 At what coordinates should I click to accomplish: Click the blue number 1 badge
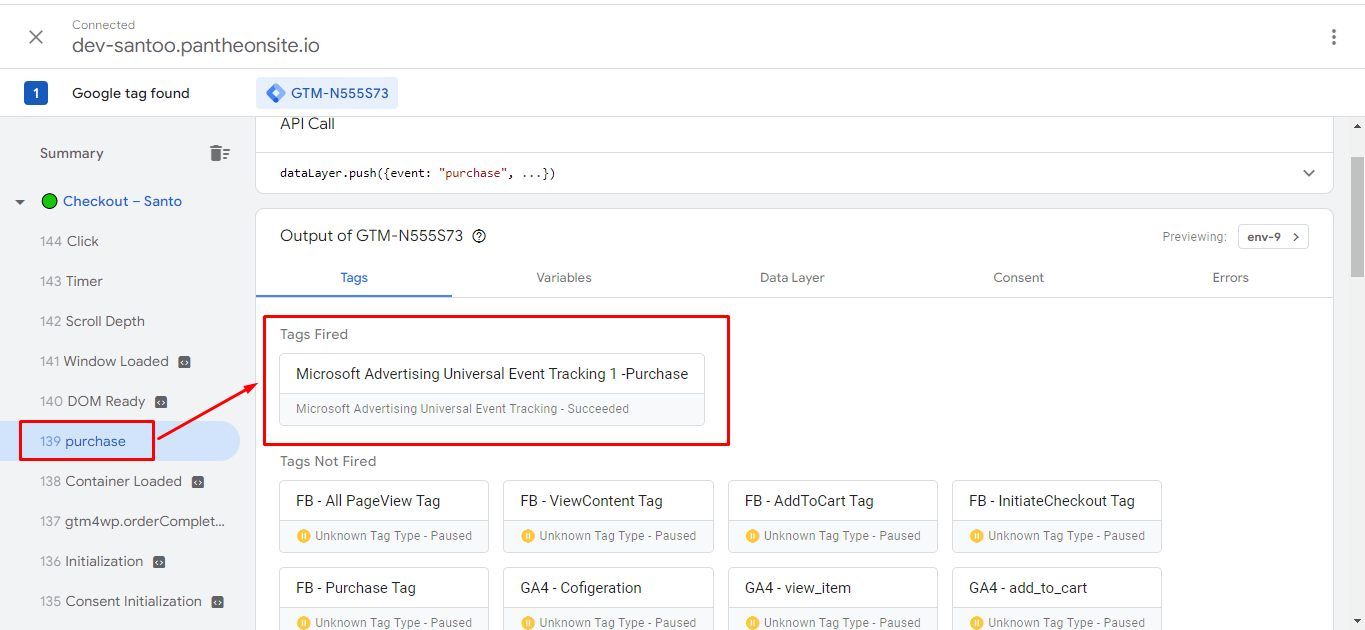(36, 93)
